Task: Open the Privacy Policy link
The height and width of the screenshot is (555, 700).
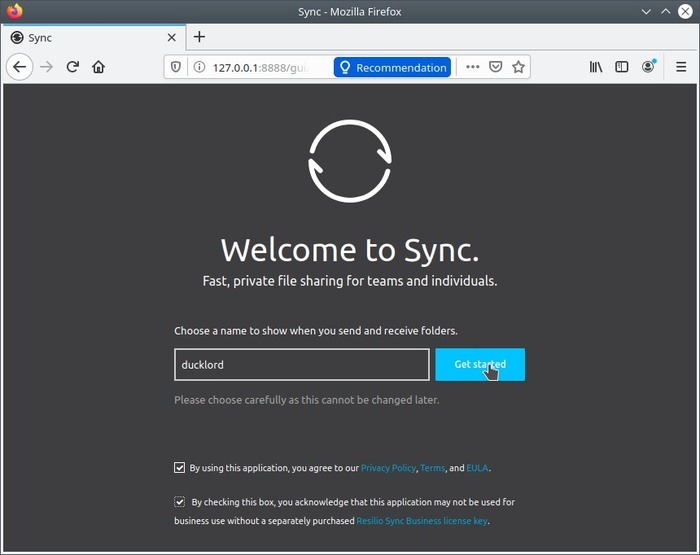Action: [x=388, y=468]
